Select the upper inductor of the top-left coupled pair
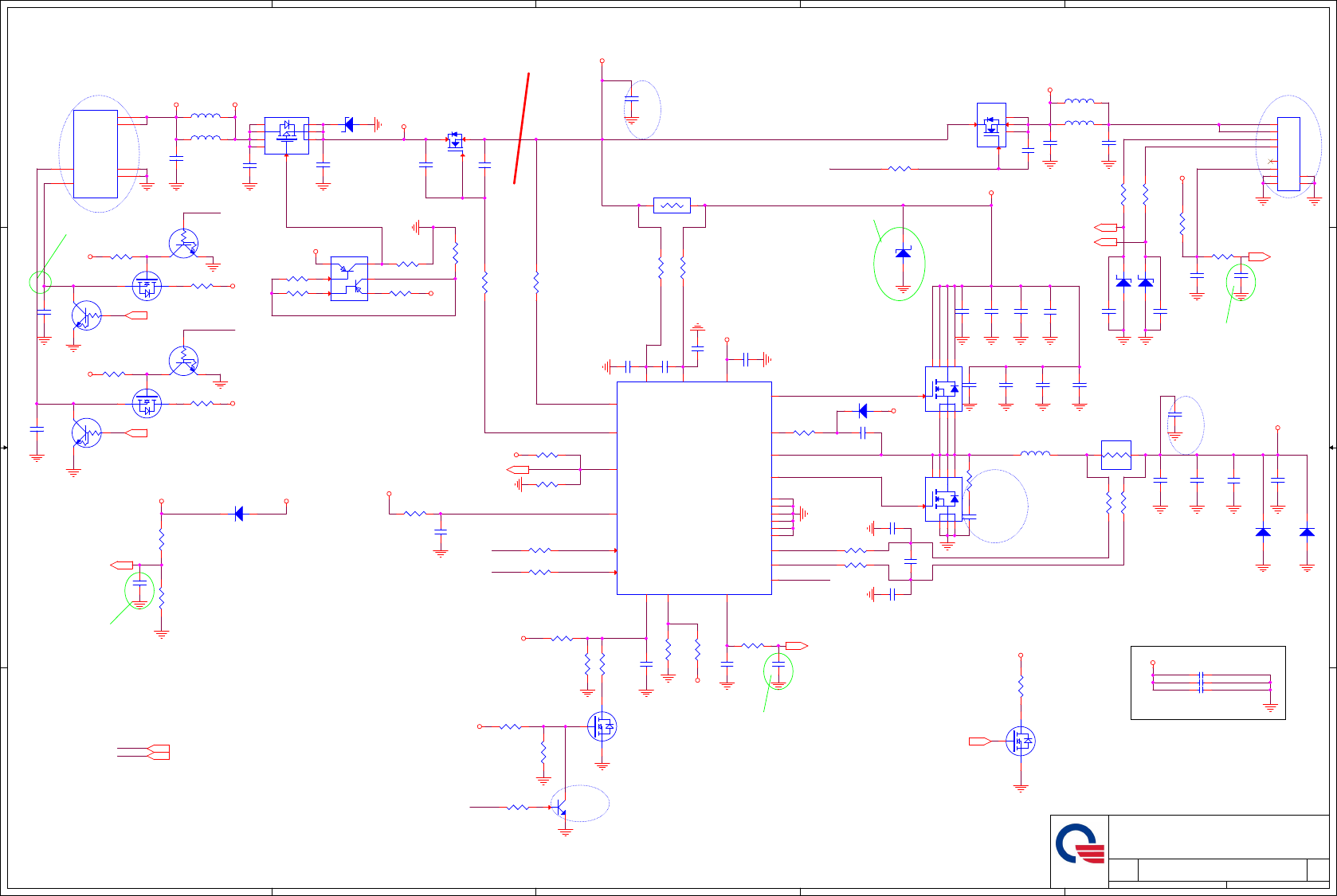Screen dimensions: 1337x896 (206, 116)
